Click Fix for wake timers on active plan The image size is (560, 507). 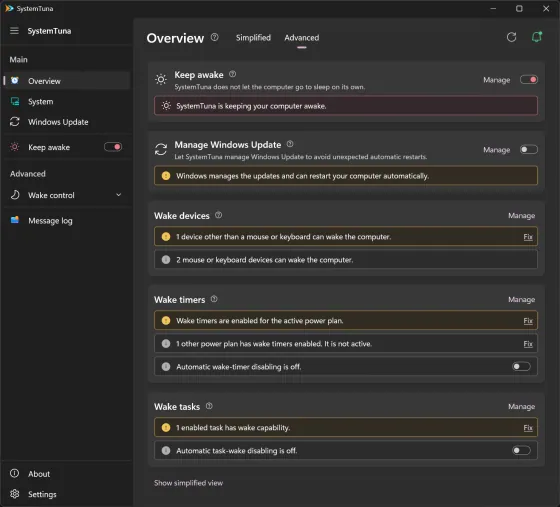528,321
